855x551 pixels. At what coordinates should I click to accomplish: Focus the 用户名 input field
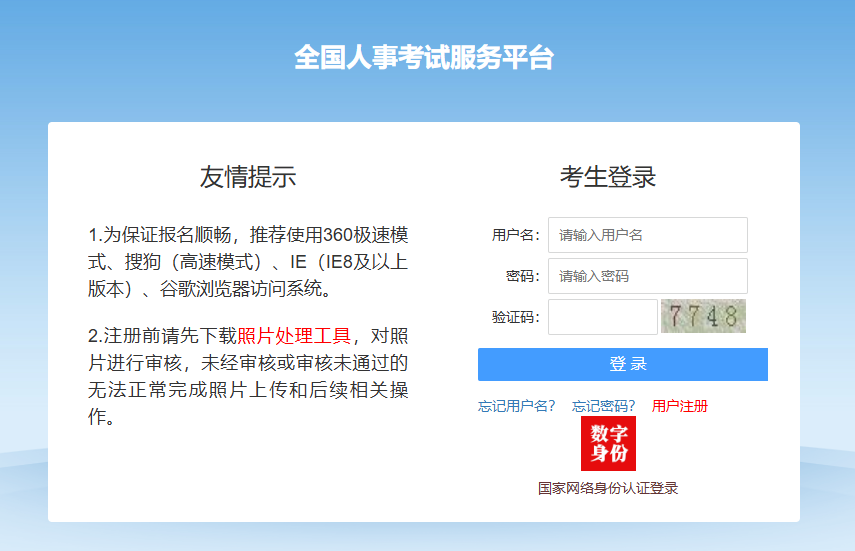(x=647, y=235)
